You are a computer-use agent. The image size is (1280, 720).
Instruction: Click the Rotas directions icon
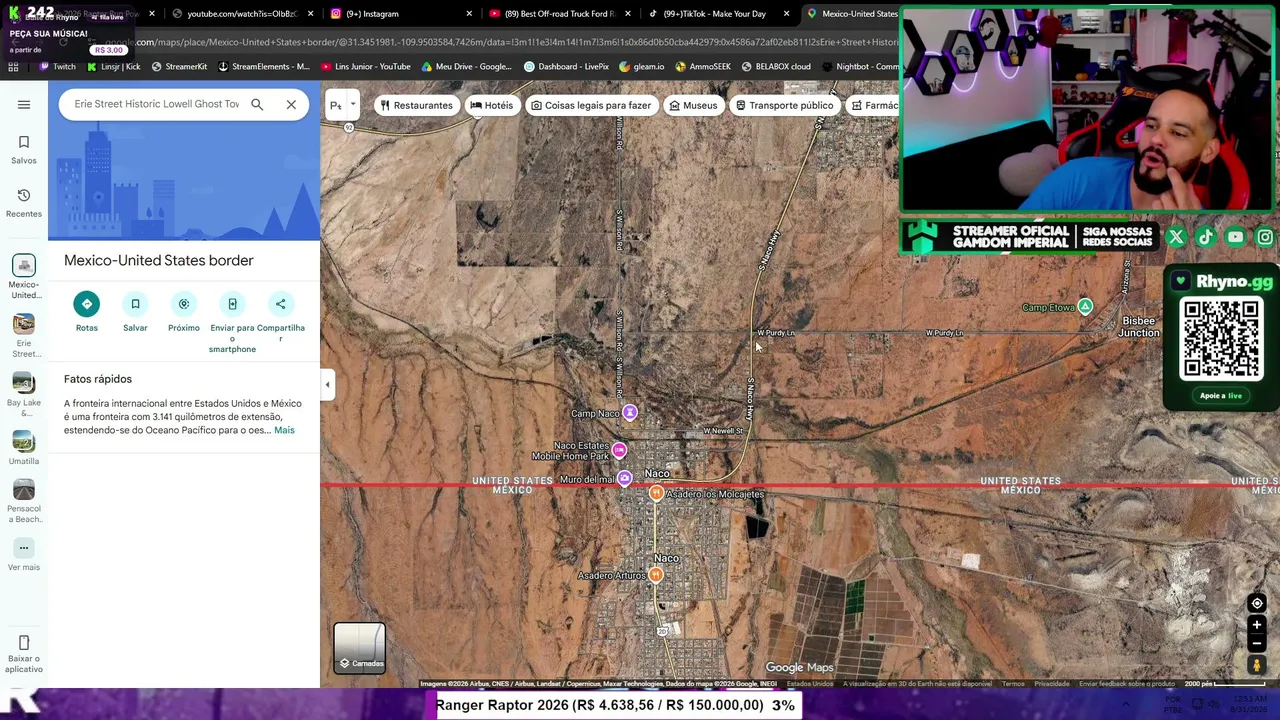click(87, 304)
